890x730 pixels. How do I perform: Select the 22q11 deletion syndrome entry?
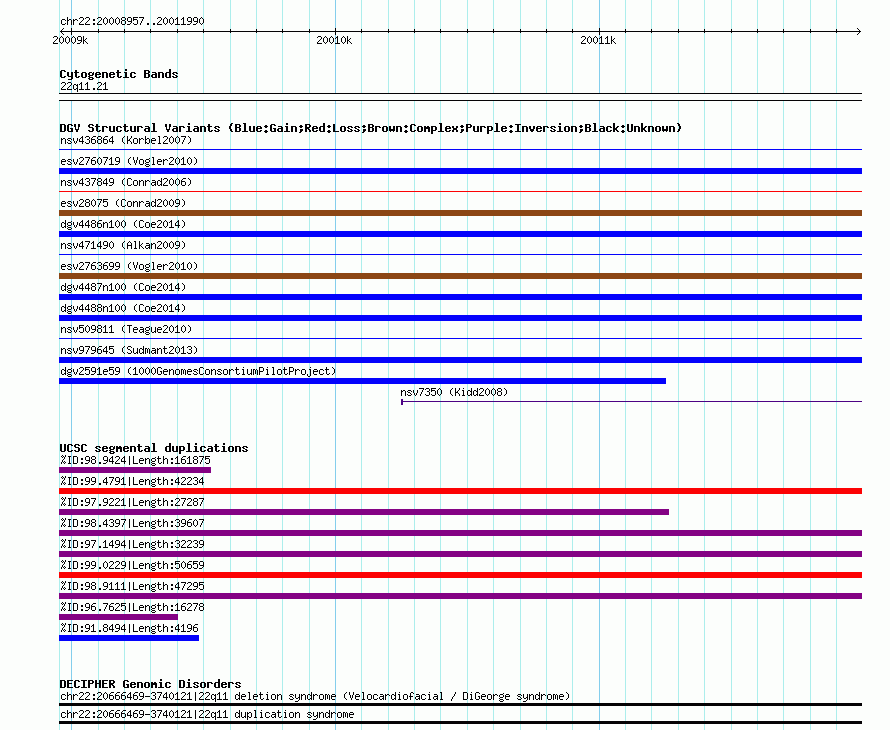[x=315, y=697]
